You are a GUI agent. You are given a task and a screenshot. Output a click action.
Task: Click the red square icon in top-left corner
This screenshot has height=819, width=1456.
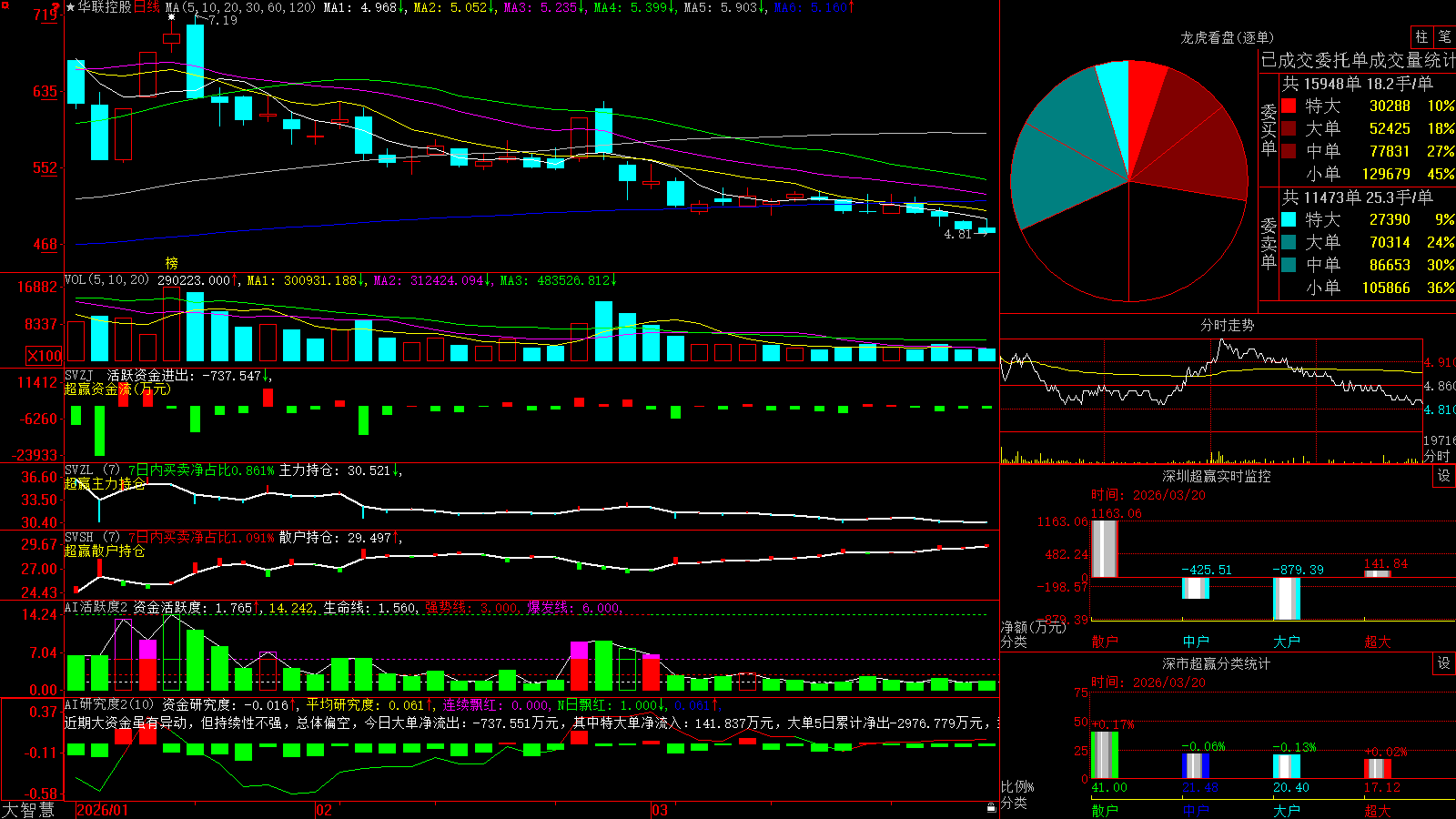(x=4, y=5)
